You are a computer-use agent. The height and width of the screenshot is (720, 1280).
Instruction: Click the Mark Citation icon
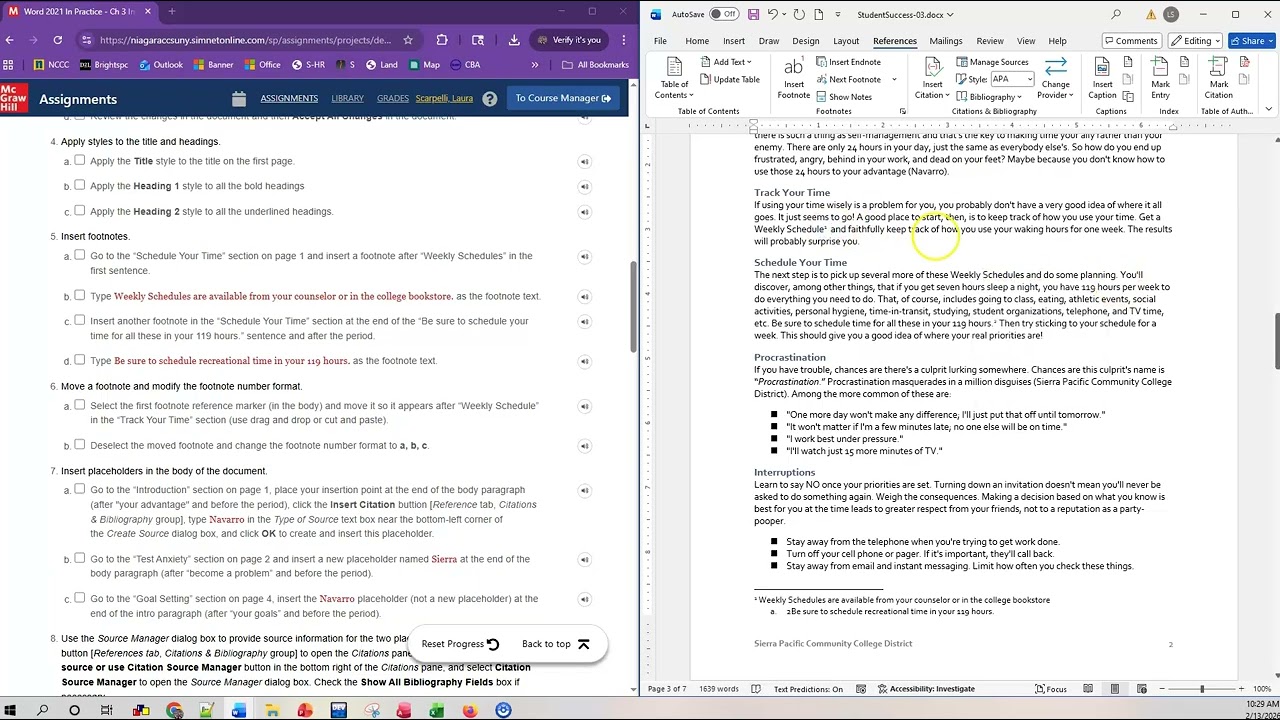pos(1218,77)
